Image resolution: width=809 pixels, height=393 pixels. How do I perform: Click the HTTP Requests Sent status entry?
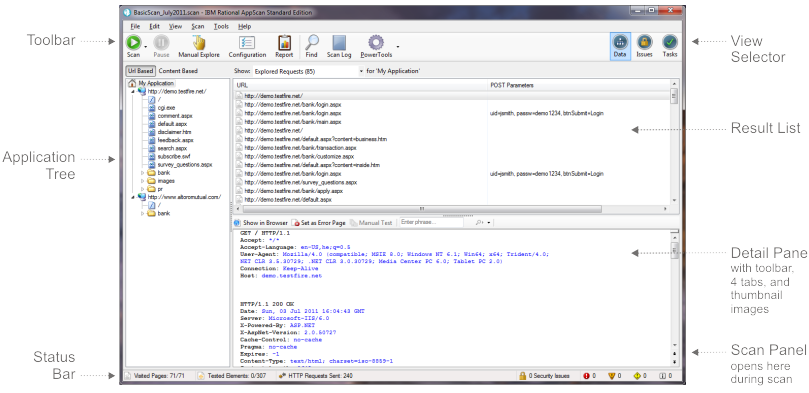click(x=316, y=376)
